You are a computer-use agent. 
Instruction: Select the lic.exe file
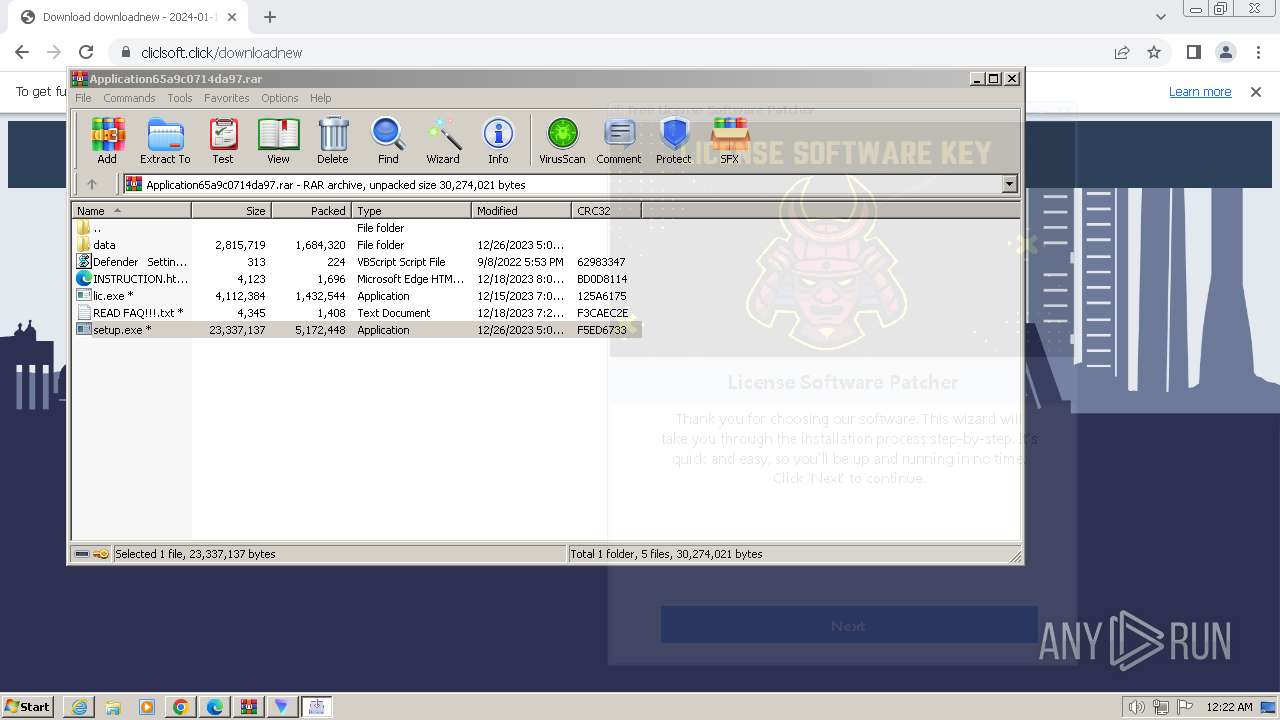[357, 296]
